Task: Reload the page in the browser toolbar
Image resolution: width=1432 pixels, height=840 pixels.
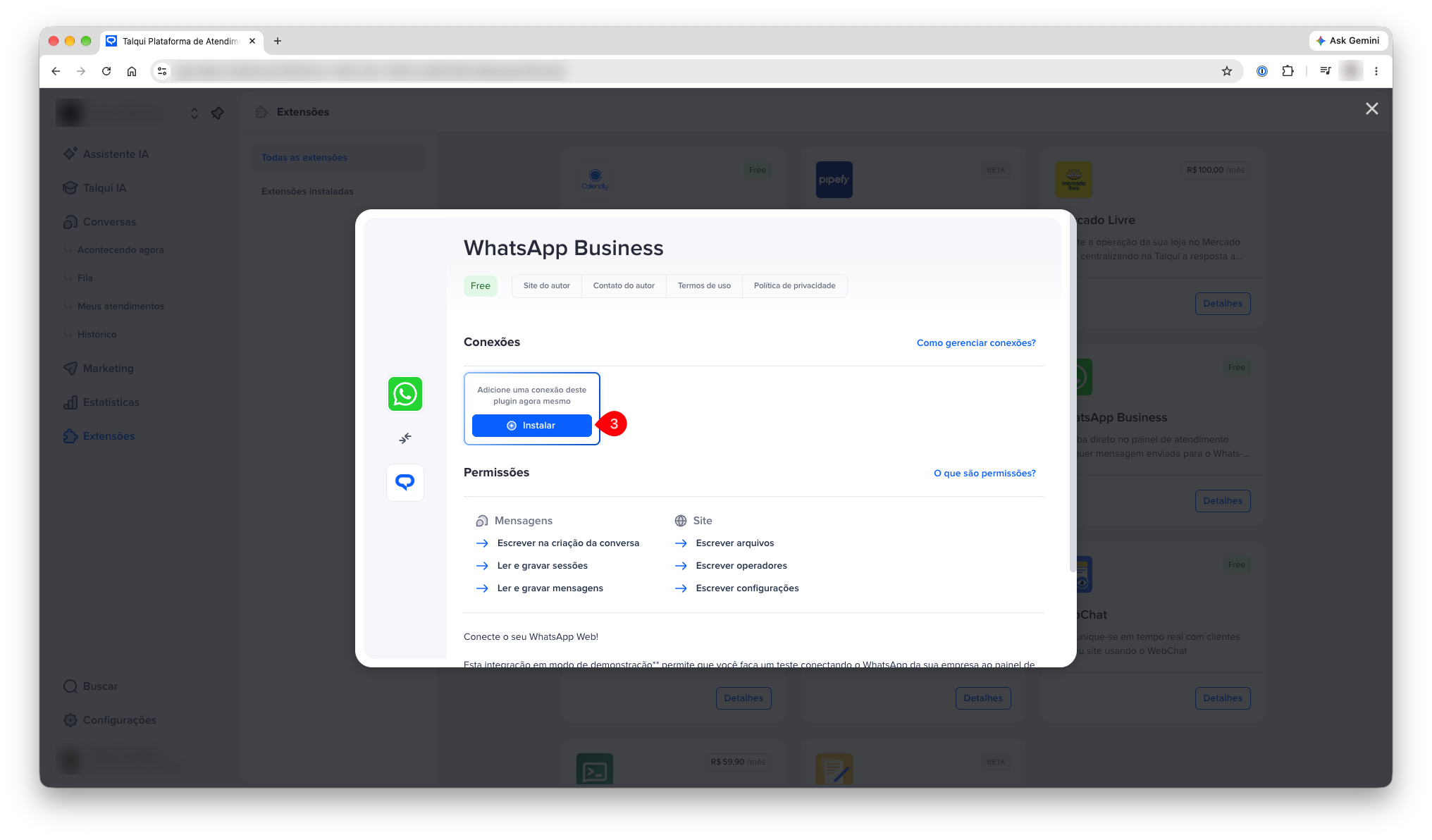Action: coord(106,71)
